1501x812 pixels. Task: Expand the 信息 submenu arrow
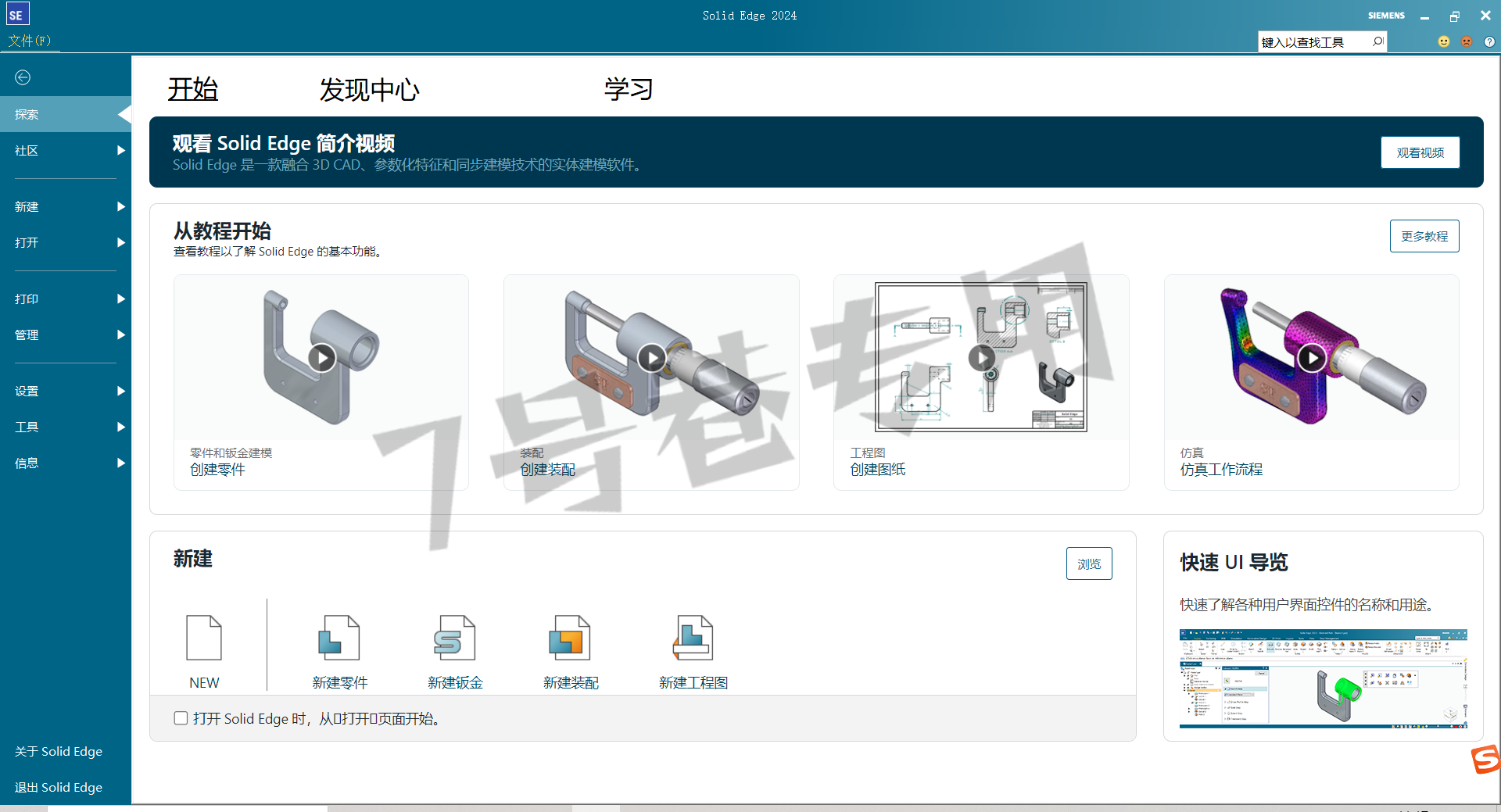121,463
